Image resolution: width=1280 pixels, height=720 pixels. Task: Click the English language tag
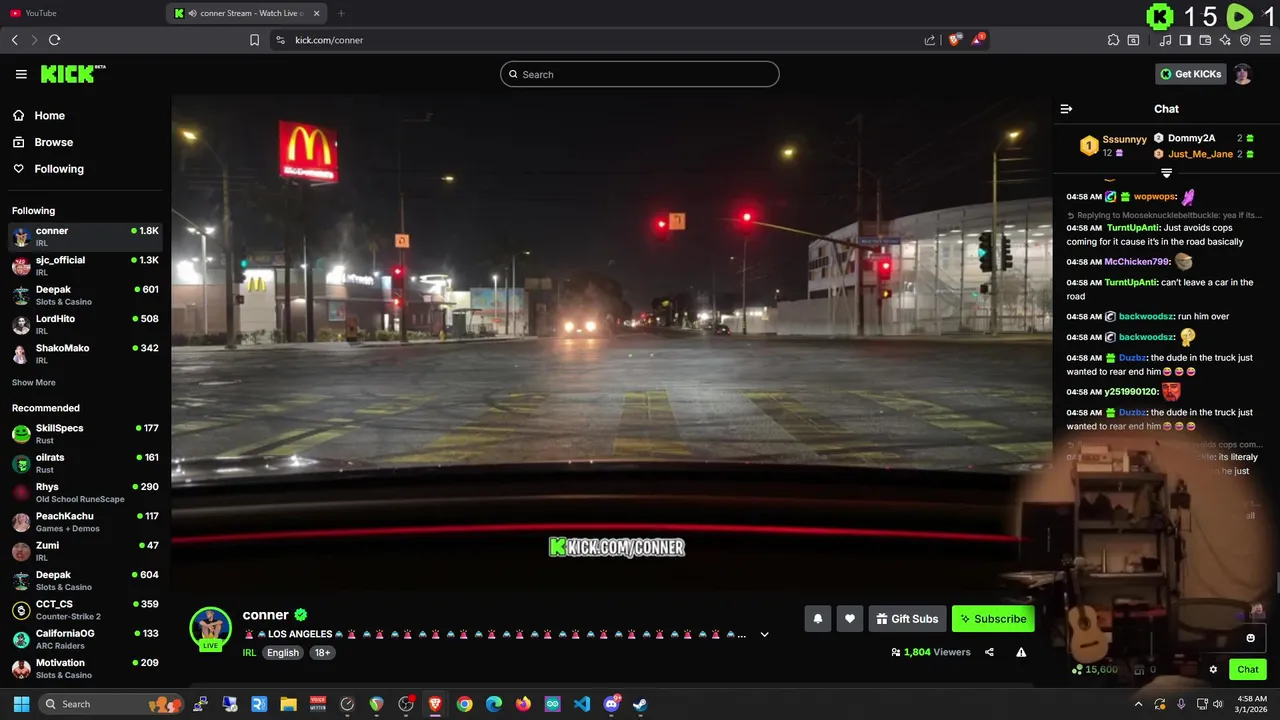pyautogui.click(x=283, y=652)
